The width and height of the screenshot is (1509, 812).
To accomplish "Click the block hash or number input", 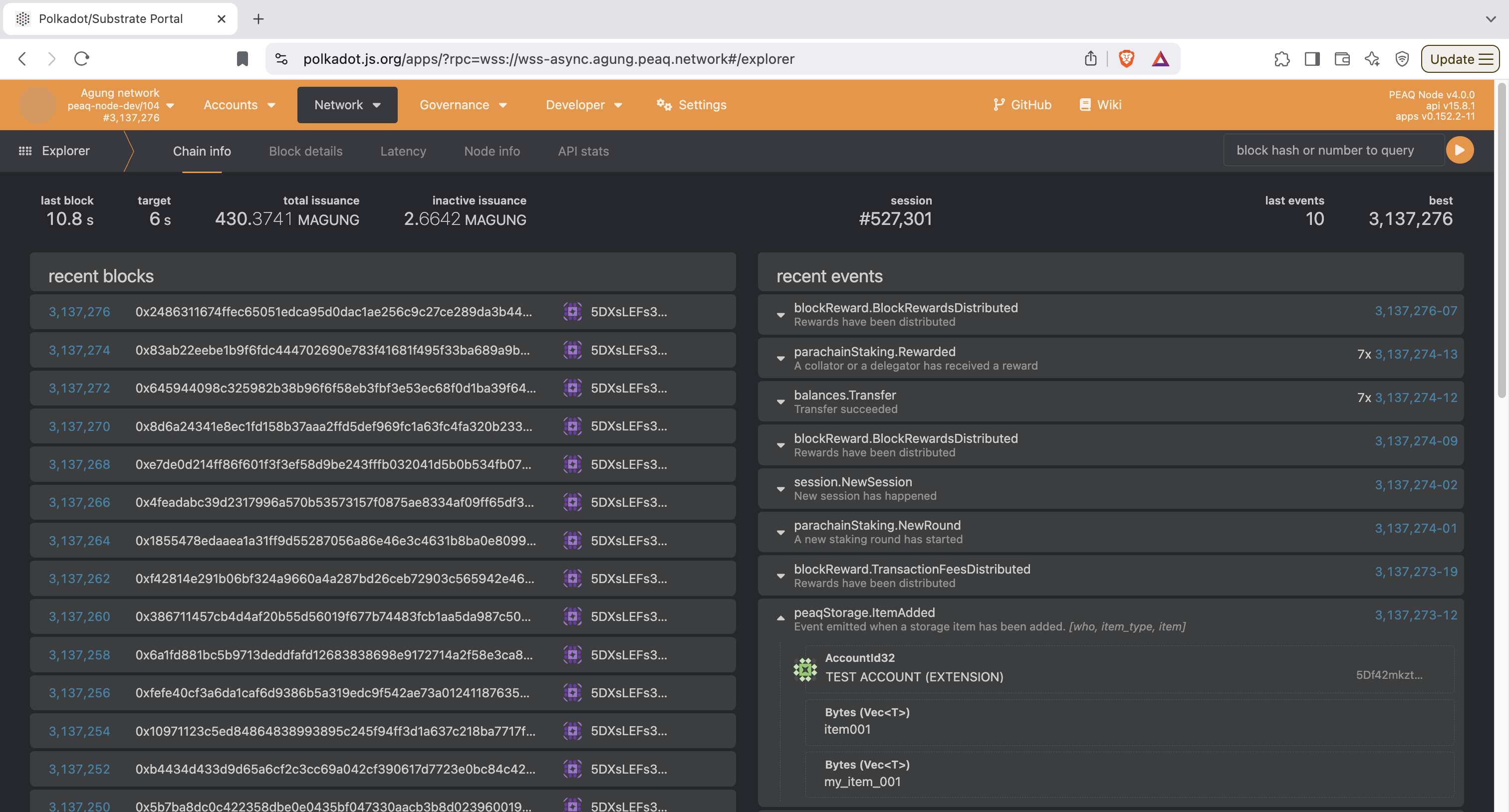I will [x=1333, y=151].
